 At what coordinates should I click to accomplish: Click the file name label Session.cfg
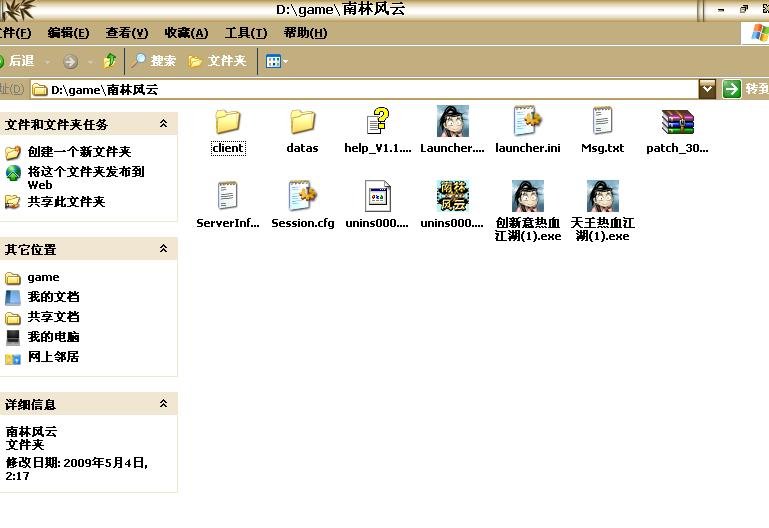[x=303, y=223]
